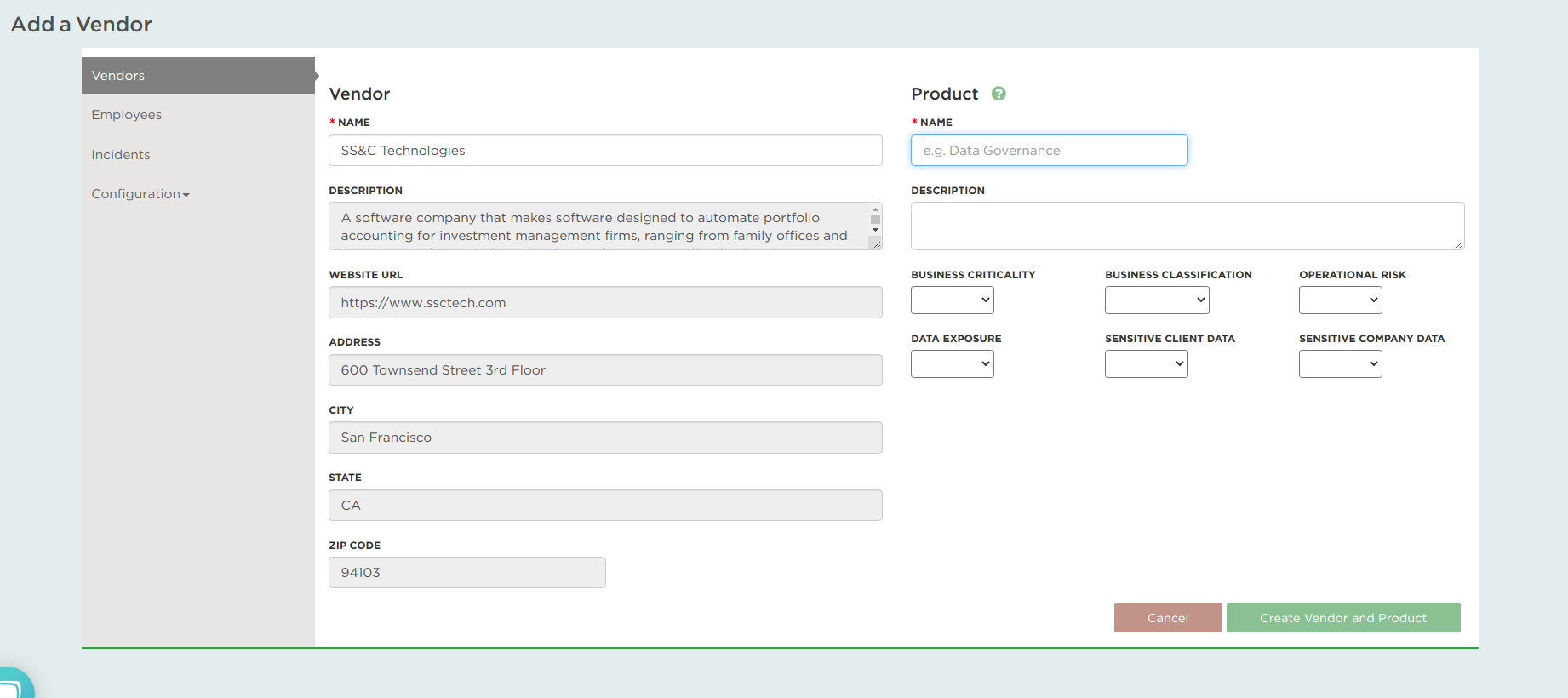Open the Data Exposure dropdown
Screen dimensions: 1568x698
[x=953, y=364]
